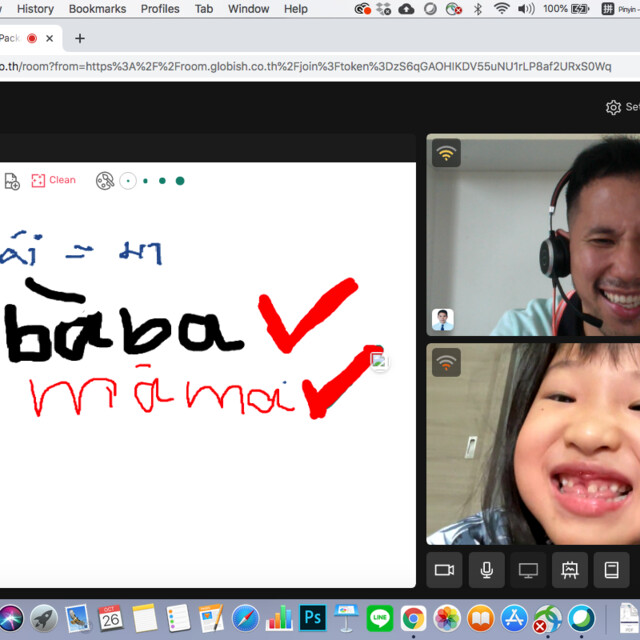Open Numbers chart icon in Dock
640x640 pixels.
pos(279,618)
